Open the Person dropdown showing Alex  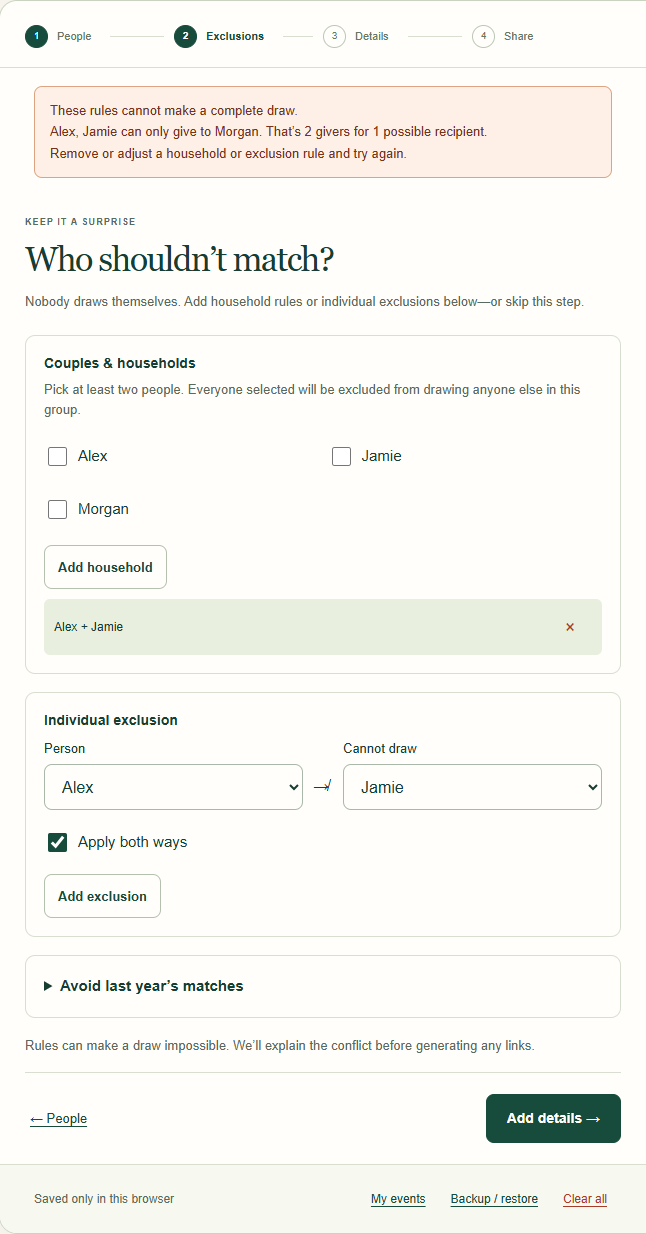[173, 787]
